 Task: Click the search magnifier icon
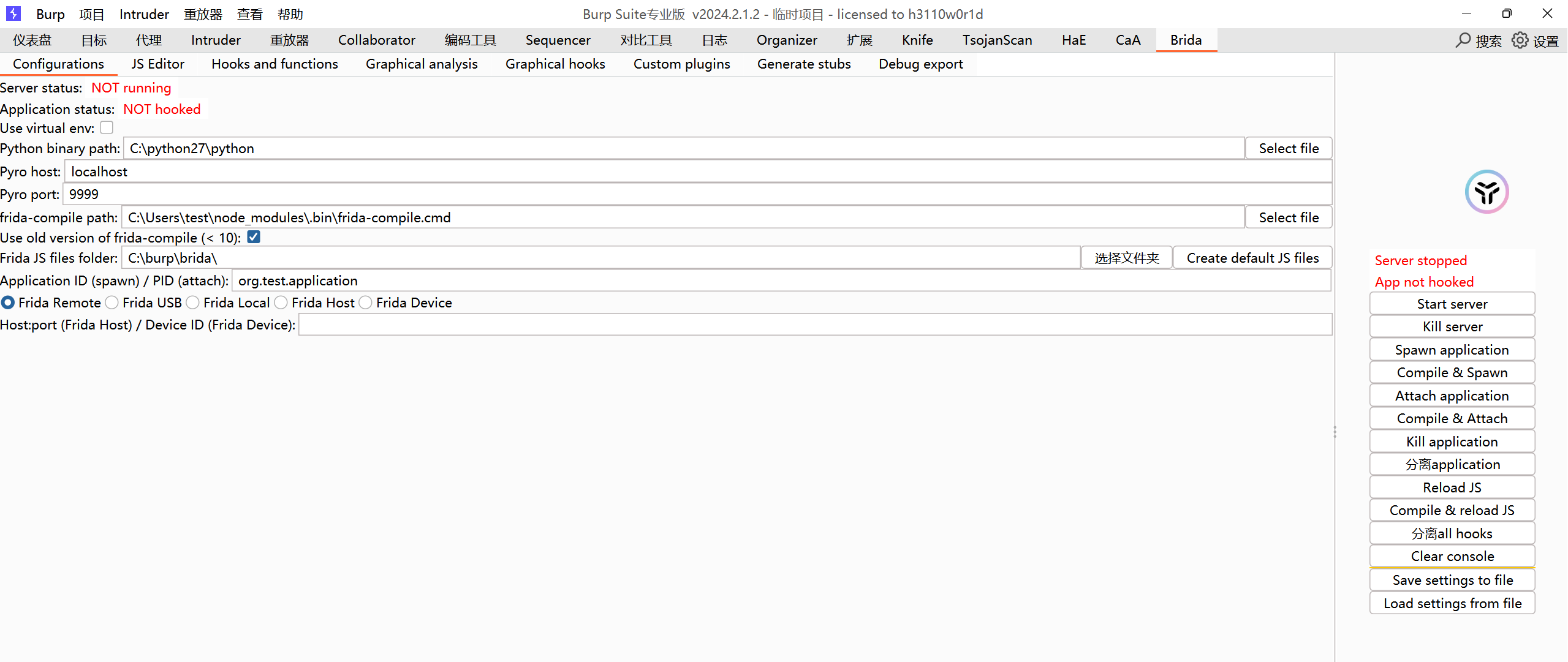pos(1463,40)
